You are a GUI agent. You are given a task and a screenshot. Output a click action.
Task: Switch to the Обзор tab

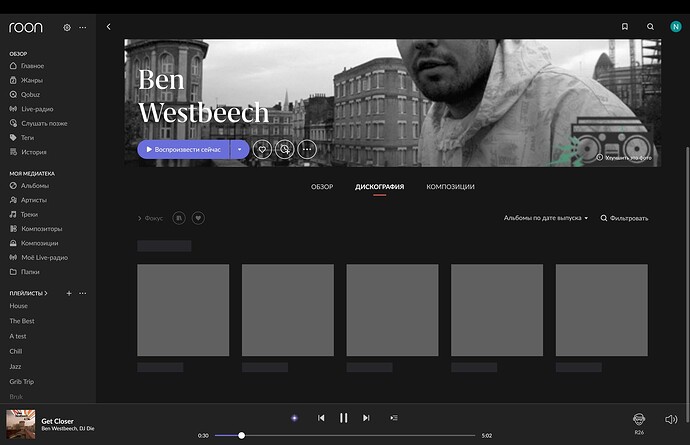point(322,187)
